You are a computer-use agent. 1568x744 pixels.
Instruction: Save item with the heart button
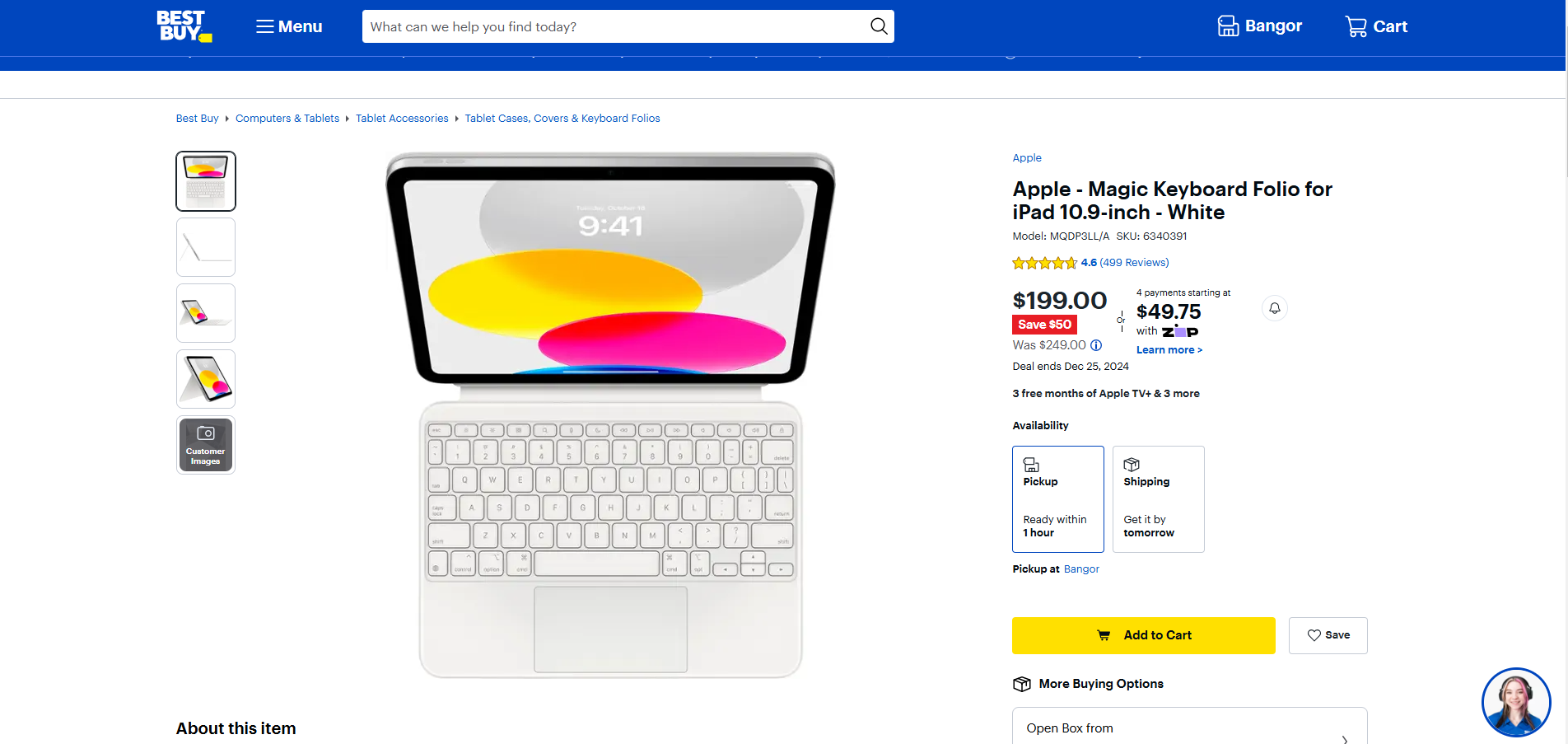tap(1328, 635)
